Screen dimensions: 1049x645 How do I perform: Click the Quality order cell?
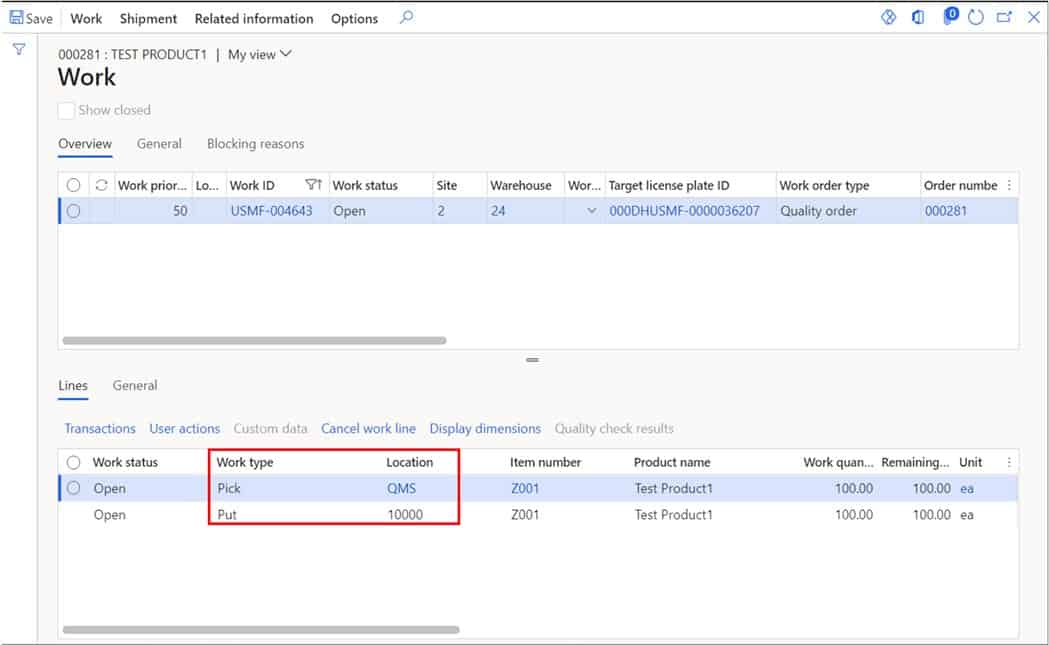click(x=818, y=211)
